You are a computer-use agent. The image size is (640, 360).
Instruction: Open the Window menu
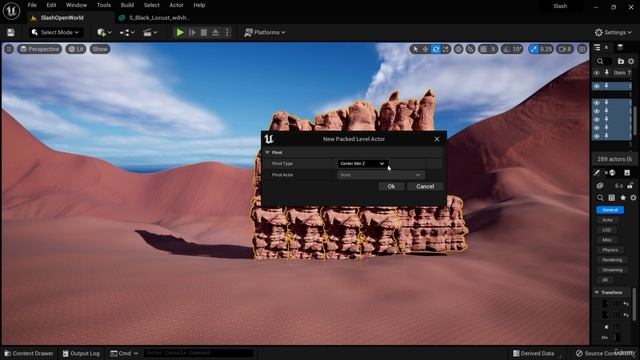(76, 5)
